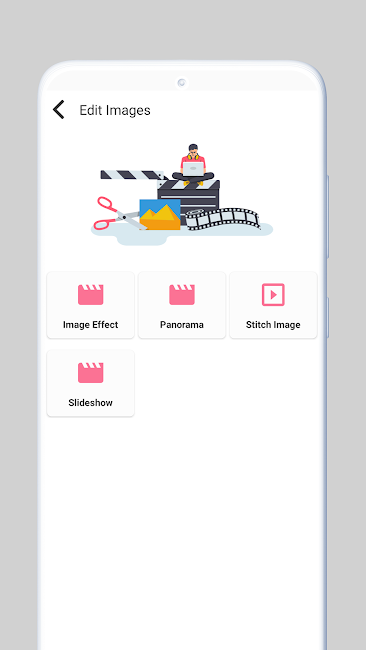Image resolution: width=366 pixels, height=650 pixels.
Task: Choose the Stitch Image text label
Action: (273, 325)
